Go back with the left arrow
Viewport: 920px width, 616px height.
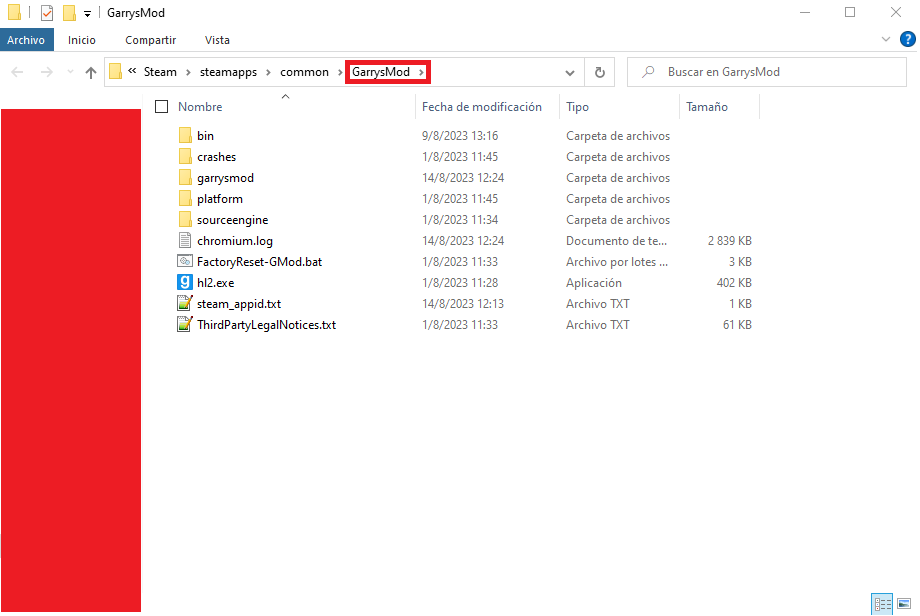tap(18, 72)
